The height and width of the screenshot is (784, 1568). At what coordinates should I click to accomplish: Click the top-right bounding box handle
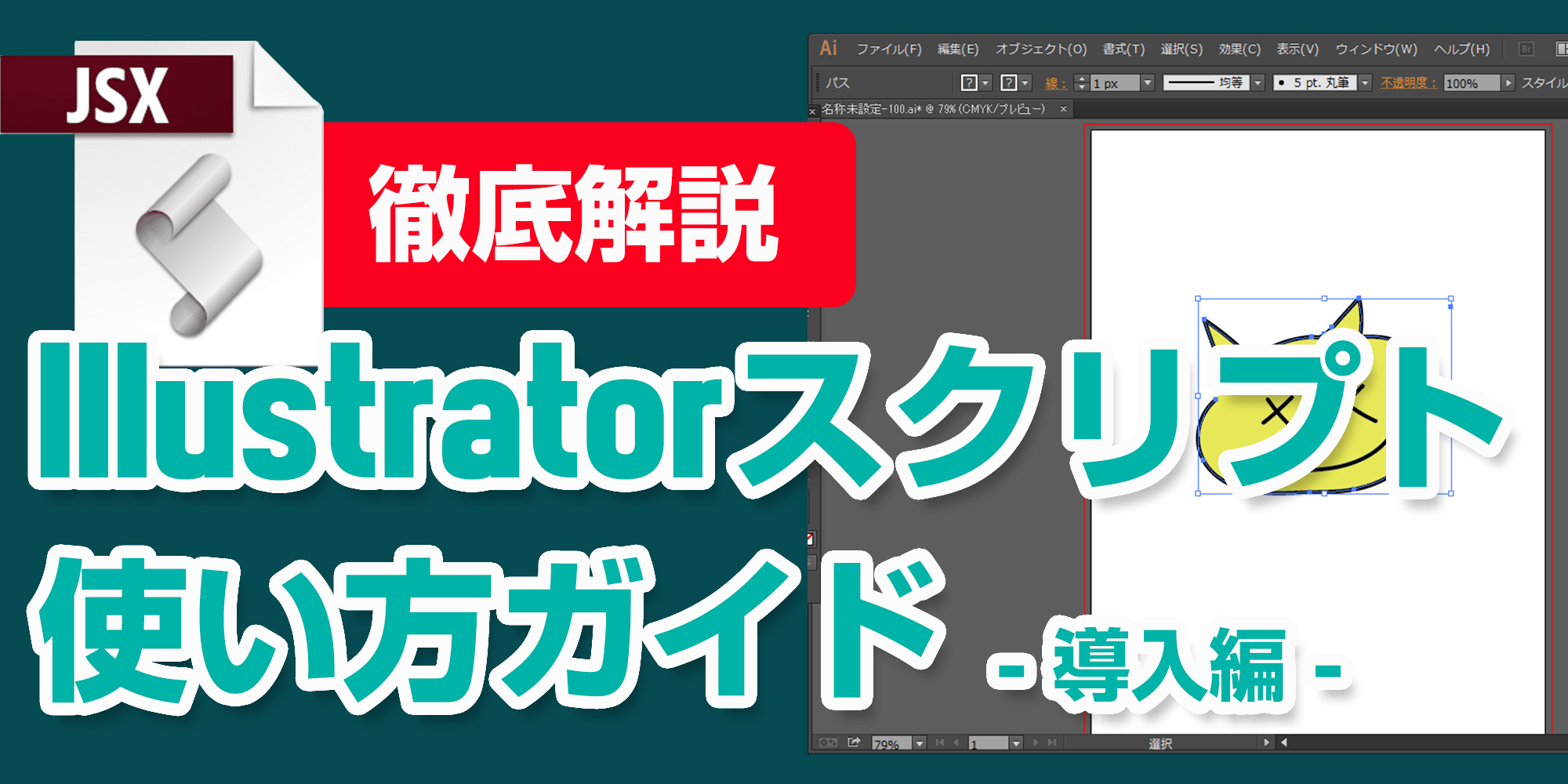pyautogui.click(x=1451, y=299)
